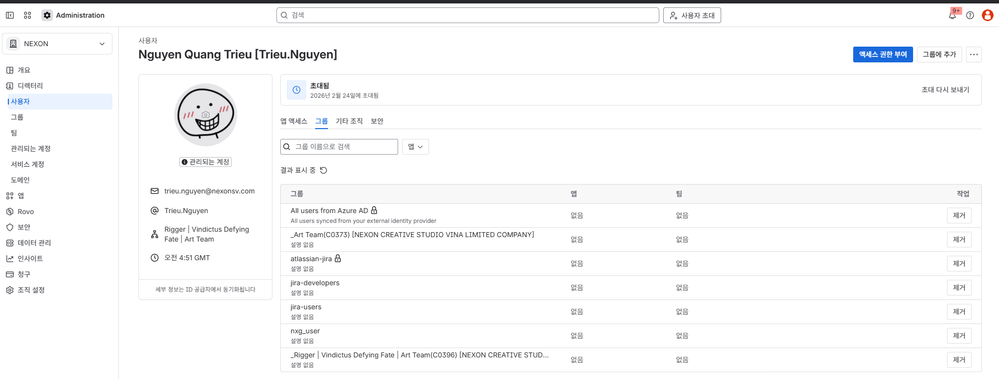Open the 앱 filter dropdown
This screenshot has width=999, height=379.
pos(415,147)
